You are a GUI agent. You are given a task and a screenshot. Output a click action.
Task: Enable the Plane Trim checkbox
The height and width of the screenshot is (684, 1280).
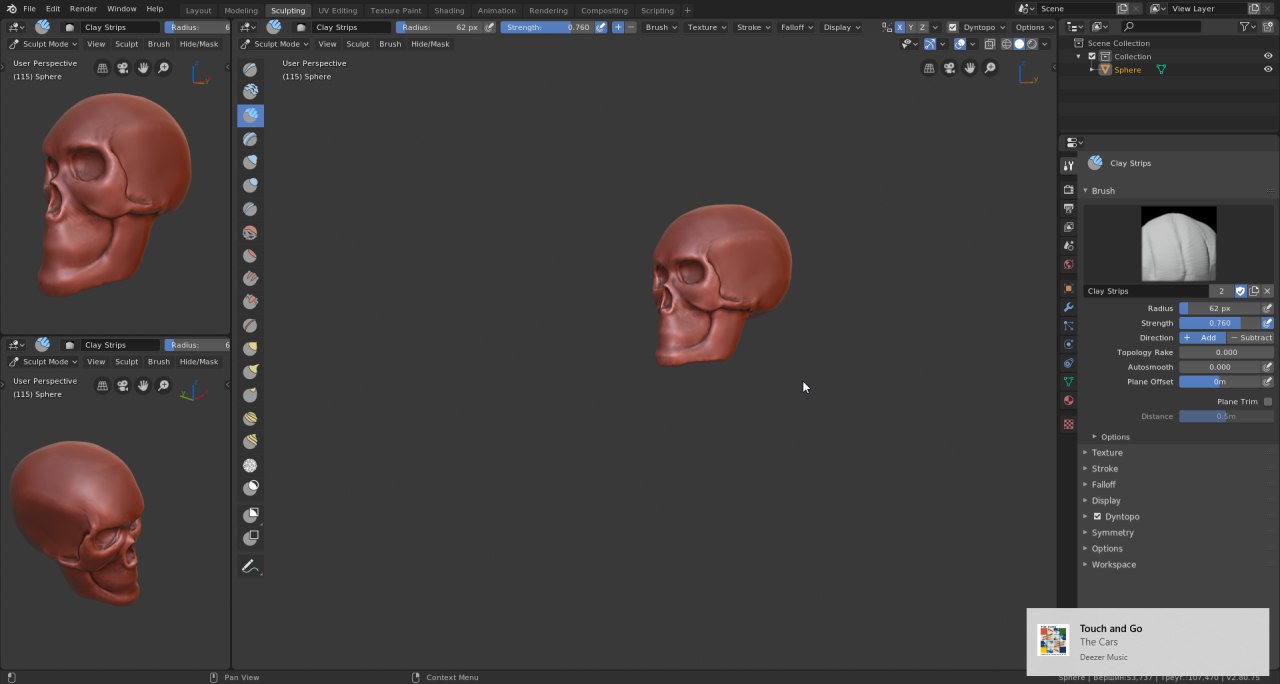coord(1267,401)
